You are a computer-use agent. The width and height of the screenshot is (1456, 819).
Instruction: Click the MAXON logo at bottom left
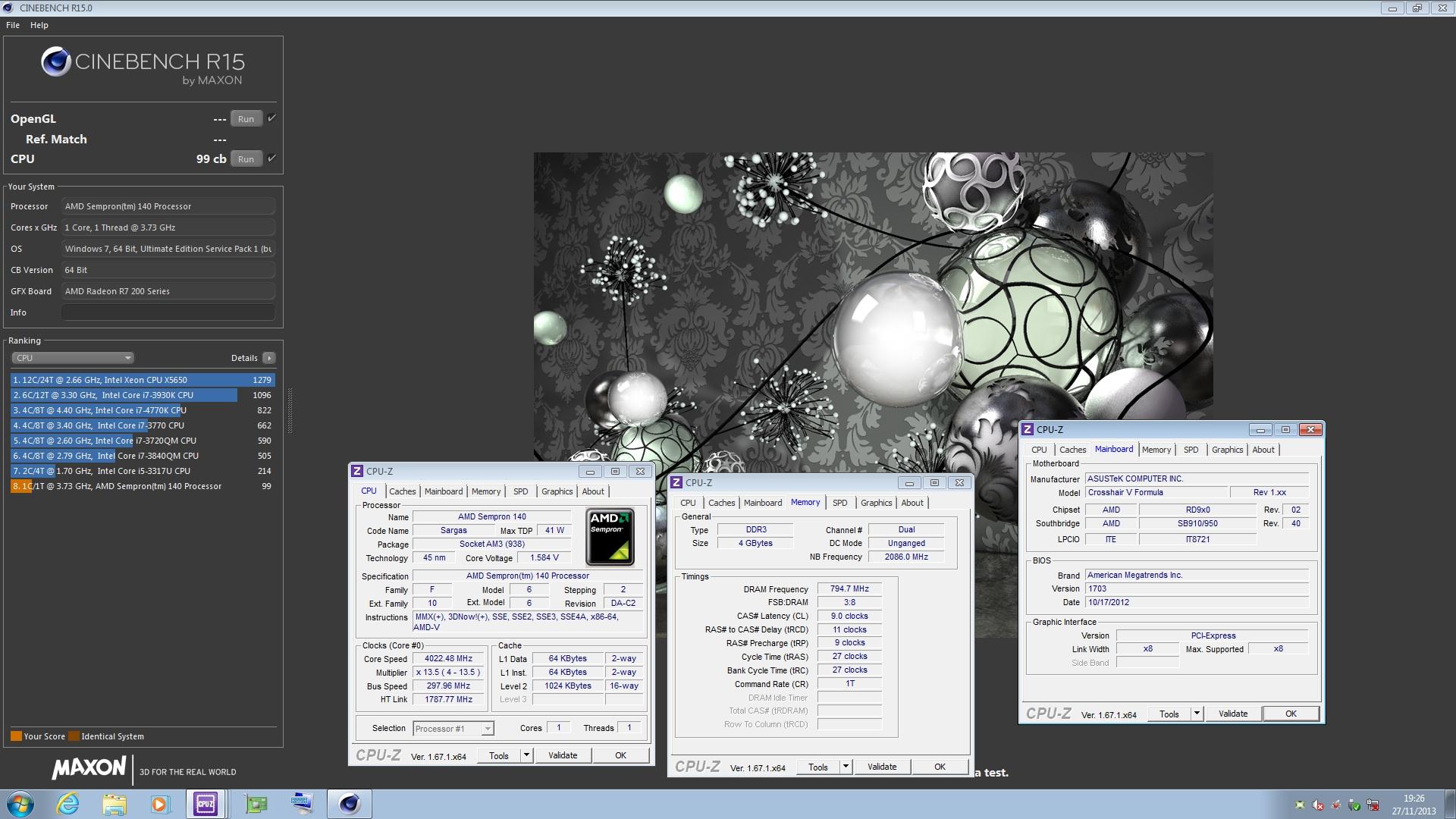point(89,767)
